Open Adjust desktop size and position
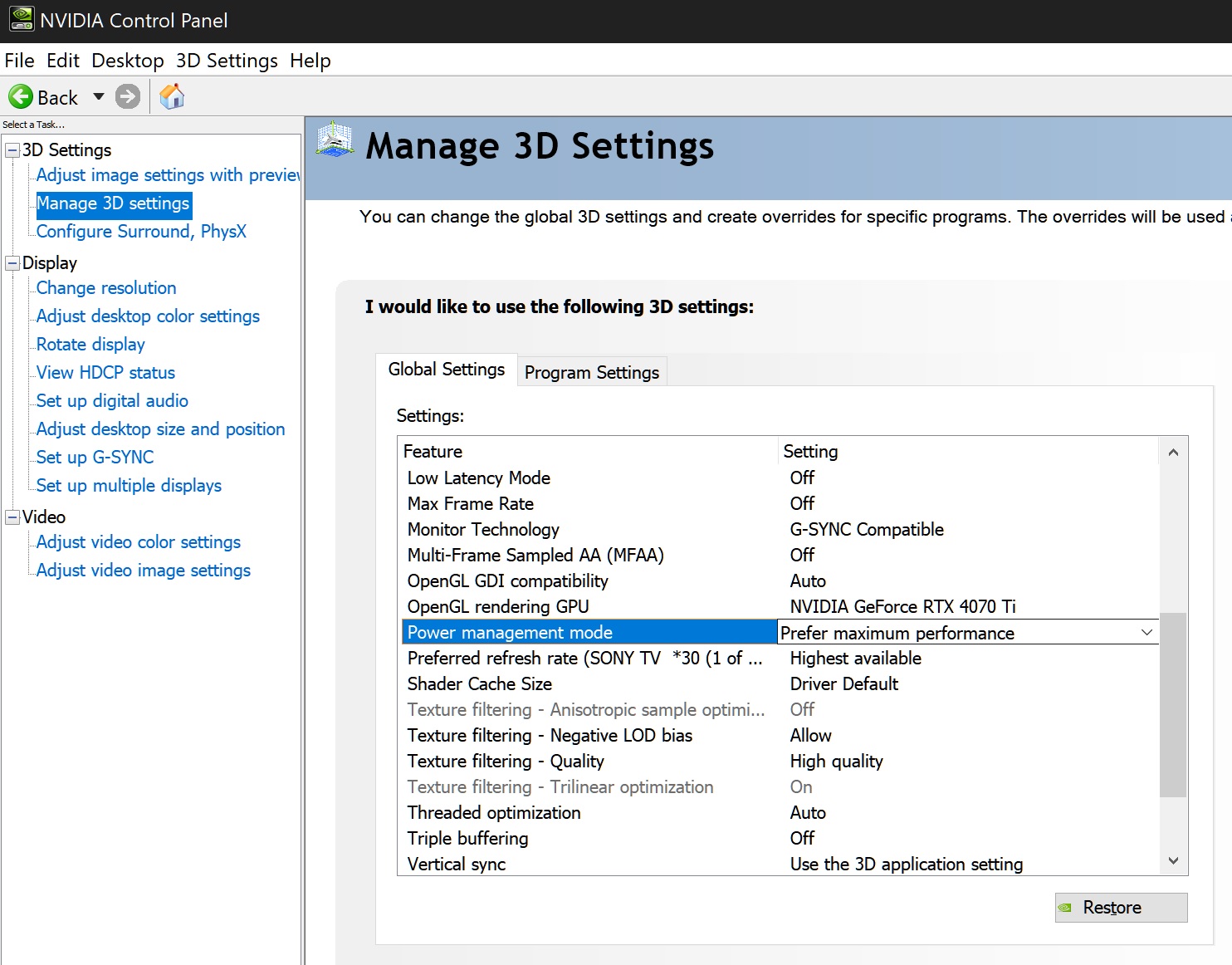 pos(160,429)
